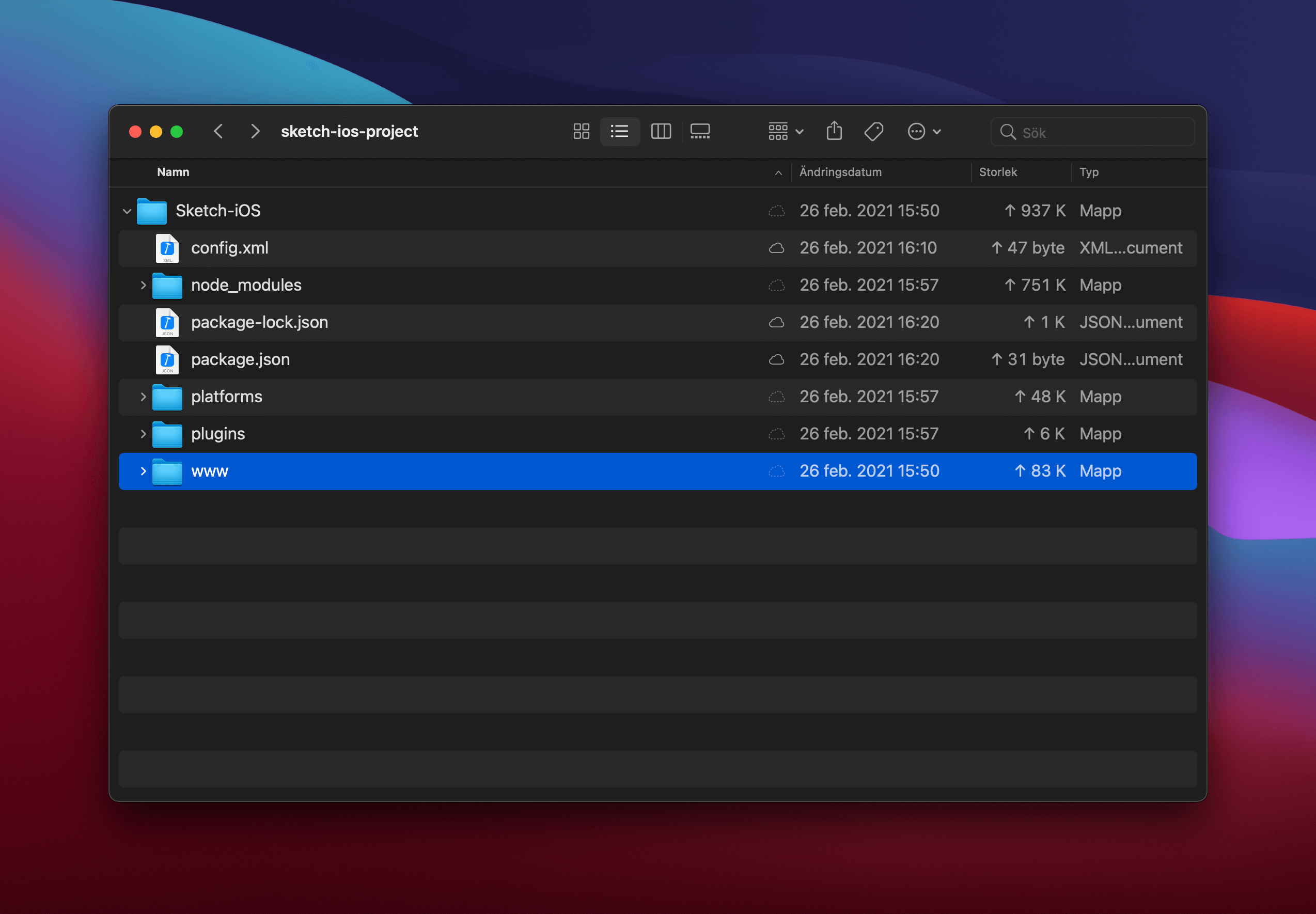Select the www folder icon
The image size is (1316, 914).
(x=167, y=471)
